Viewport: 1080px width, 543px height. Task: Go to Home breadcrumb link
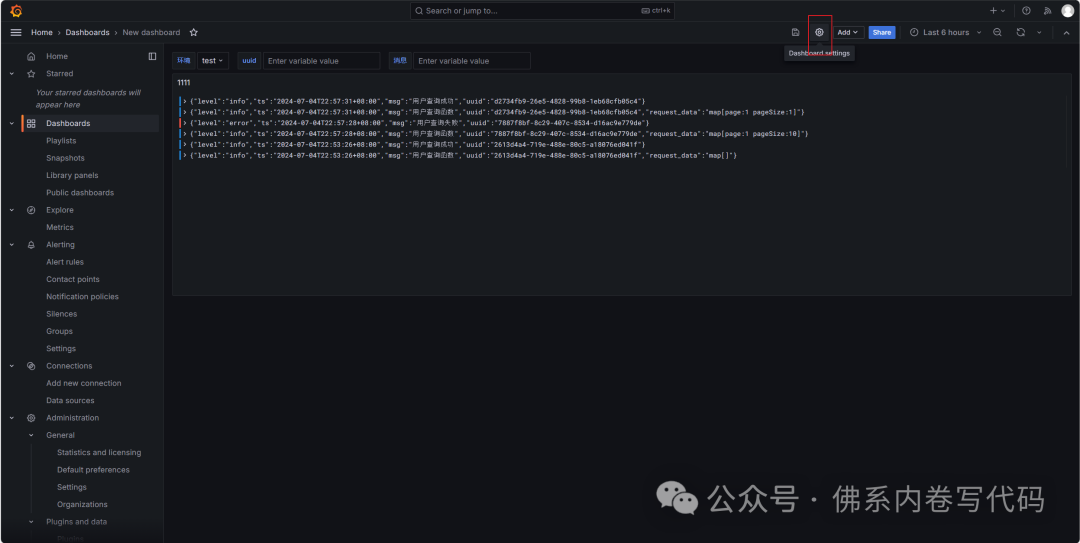[x=41, y=32]
